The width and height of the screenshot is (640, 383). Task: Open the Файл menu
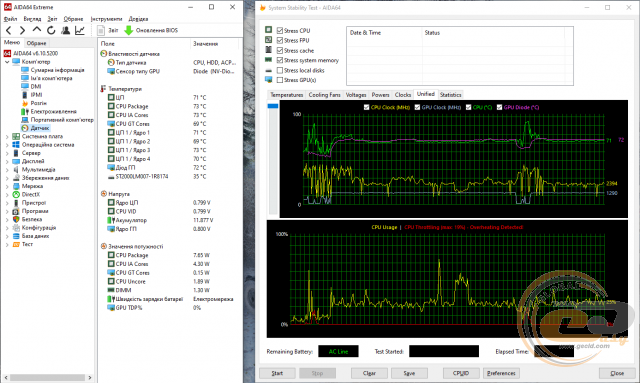point(11,19)
